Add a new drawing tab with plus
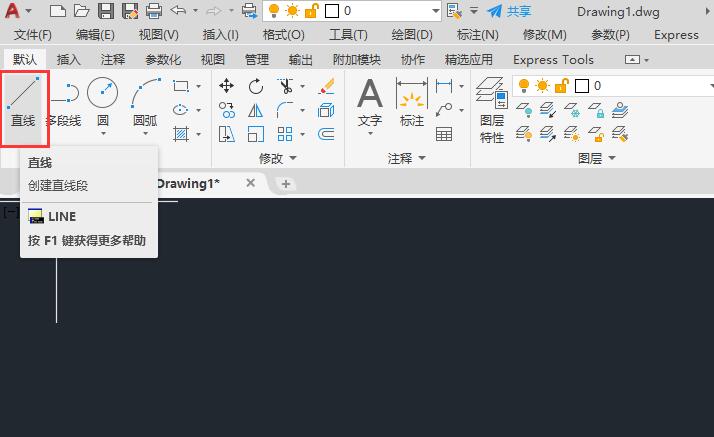This screenshot has width=714, height=437. click(x=286, y=184)
